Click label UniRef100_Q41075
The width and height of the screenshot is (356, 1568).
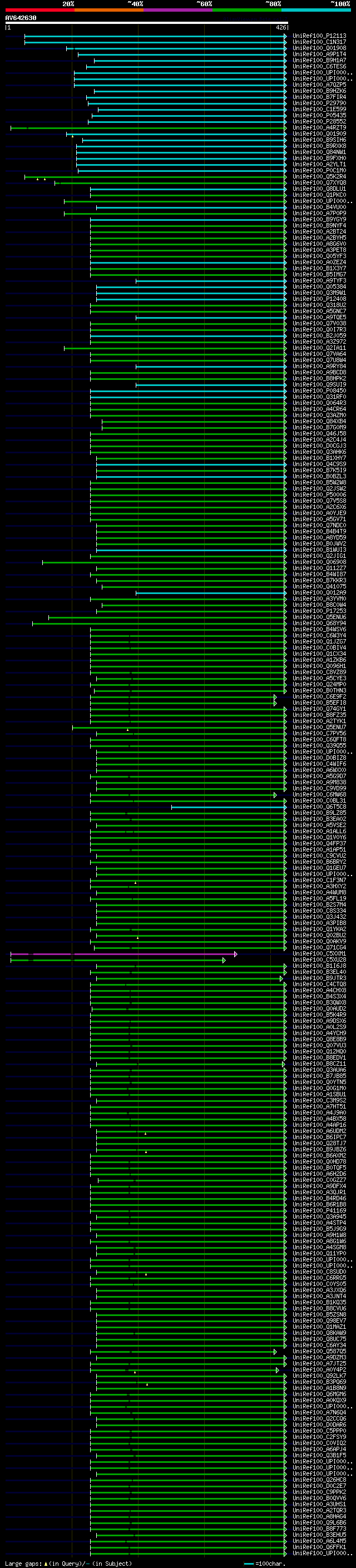319,587
